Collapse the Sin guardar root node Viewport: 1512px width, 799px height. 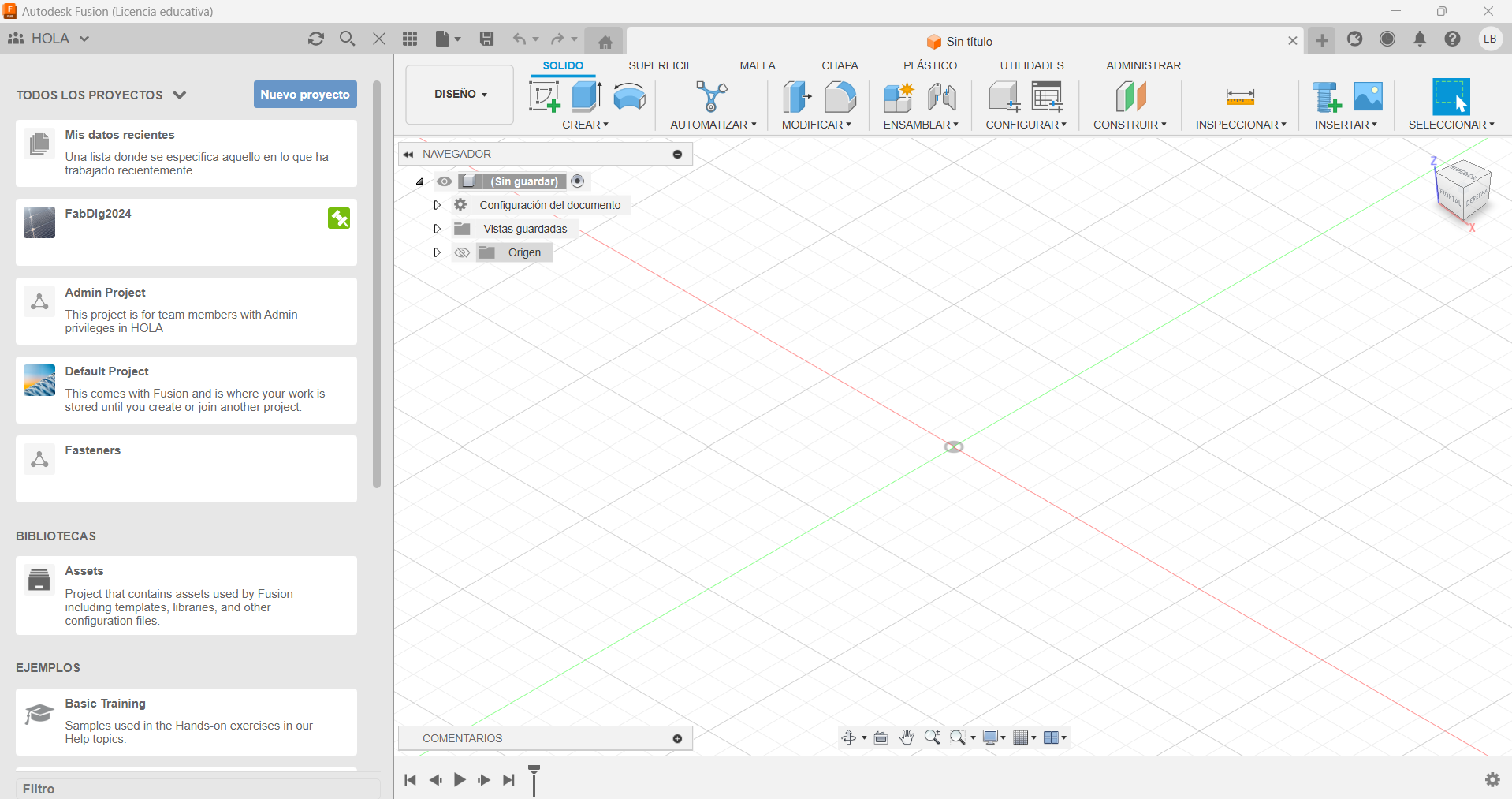click(x=420, y=181)
